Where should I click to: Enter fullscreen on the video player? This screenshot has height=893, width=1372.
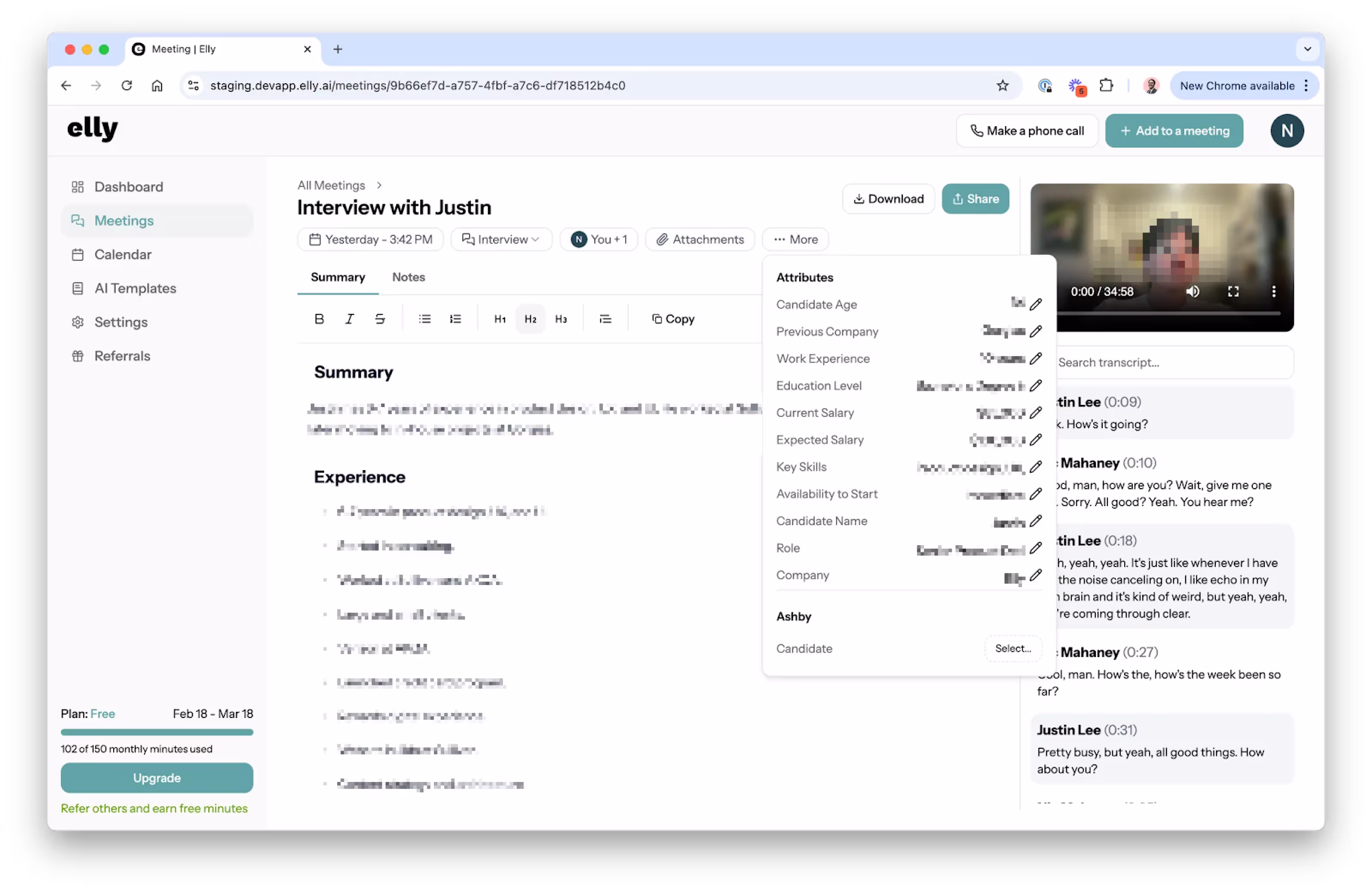[1233, 291]
